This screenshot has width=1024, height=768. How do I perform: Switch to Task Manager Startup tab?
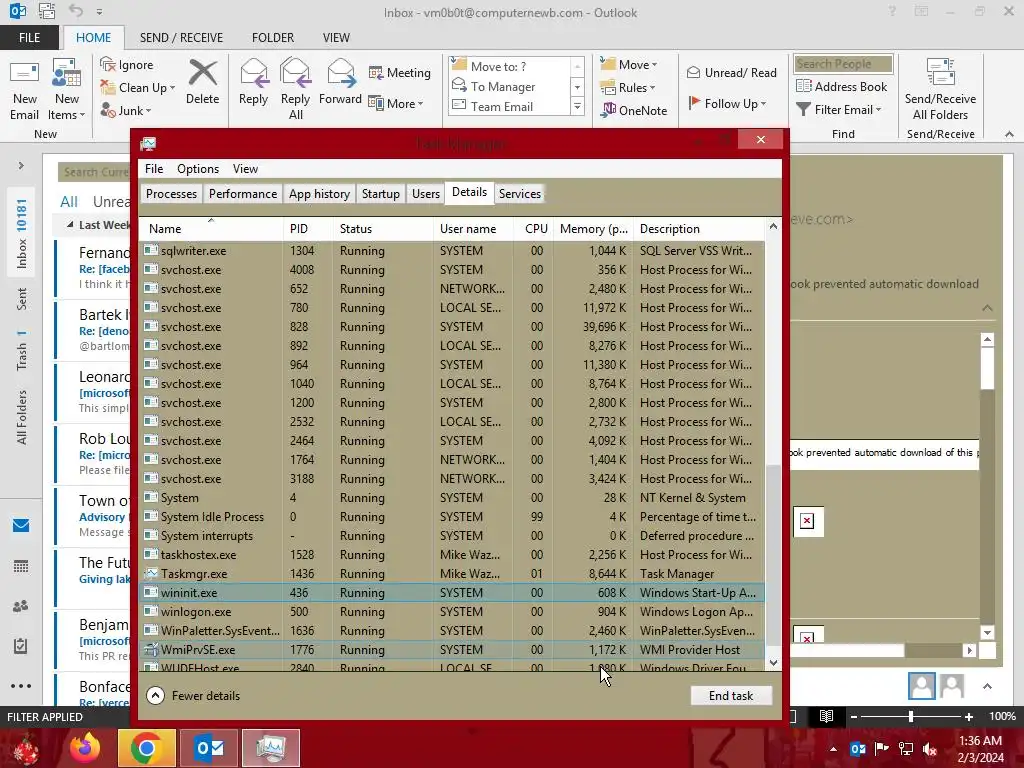(x=381, y=194)
